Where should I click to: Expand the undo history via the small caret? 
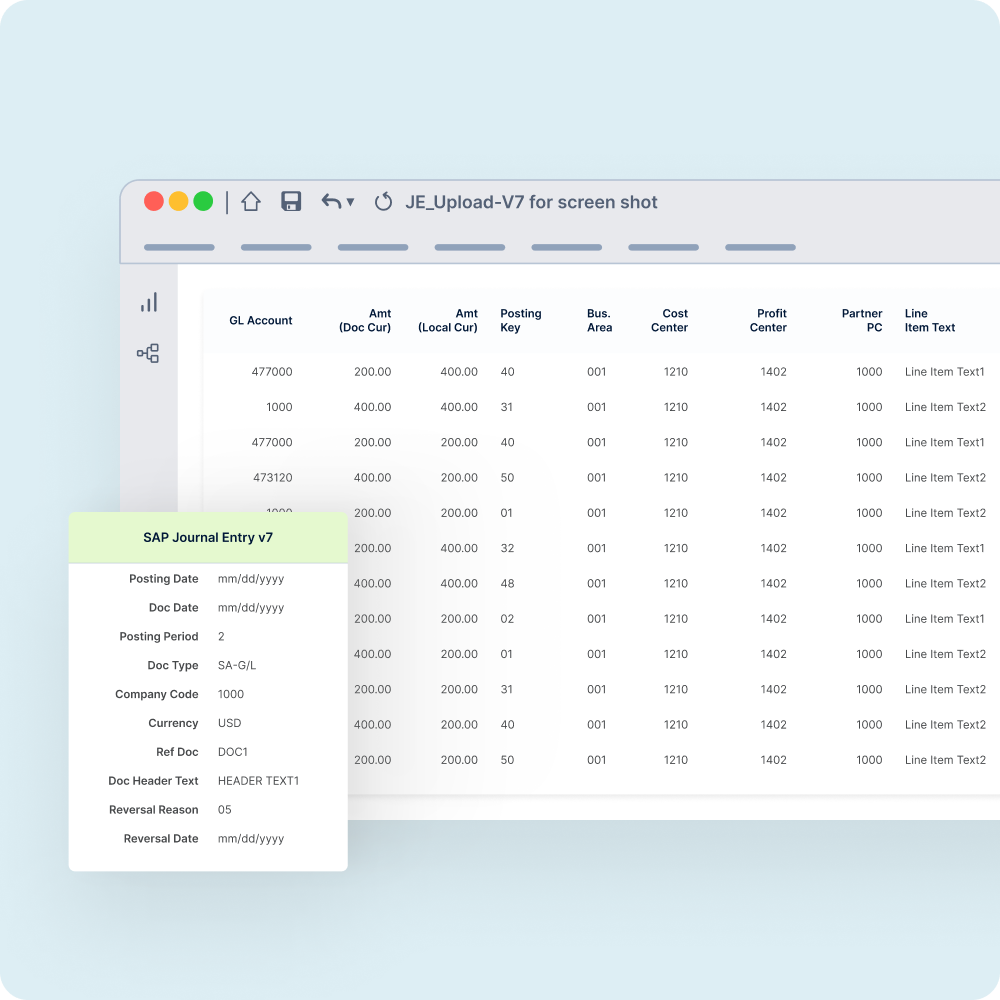pyautogui.click(x=349, y=203)
